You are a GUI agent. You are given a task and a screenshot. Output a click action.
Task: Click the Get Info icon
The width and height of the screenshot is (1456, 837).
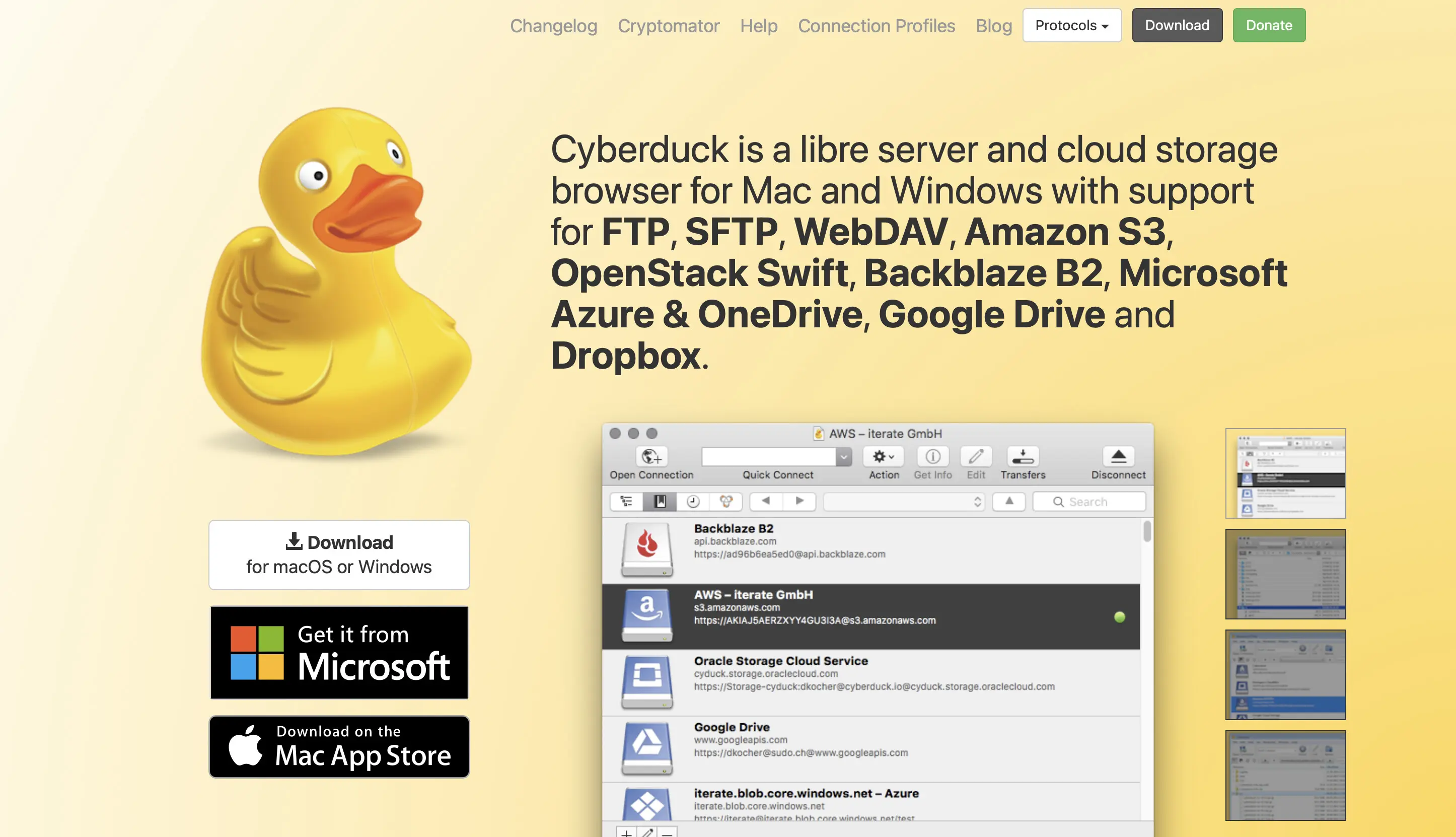[x=932, y=457]
